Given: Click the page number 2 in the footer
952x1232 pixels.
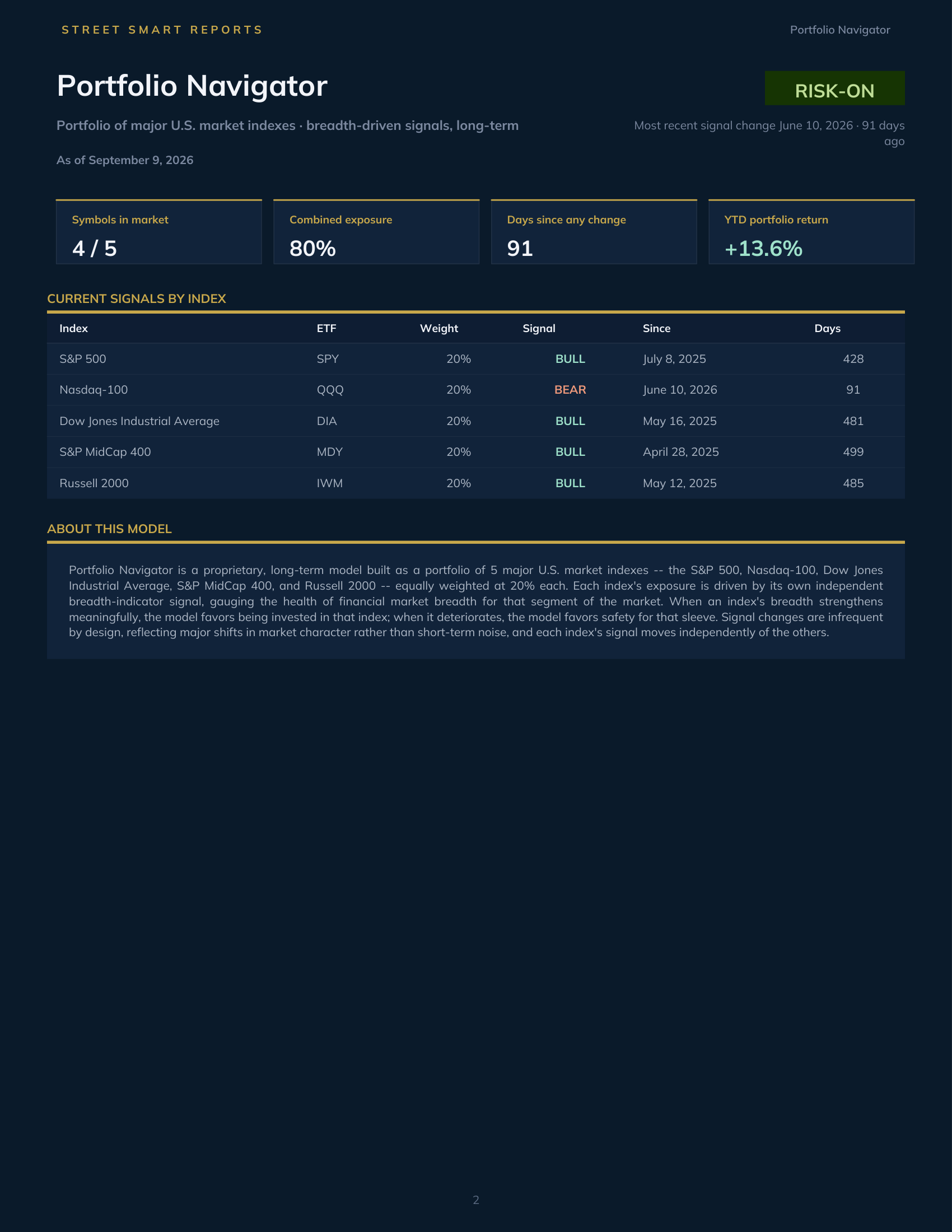Looking at the screenshot, I should tap(476, 1200).
